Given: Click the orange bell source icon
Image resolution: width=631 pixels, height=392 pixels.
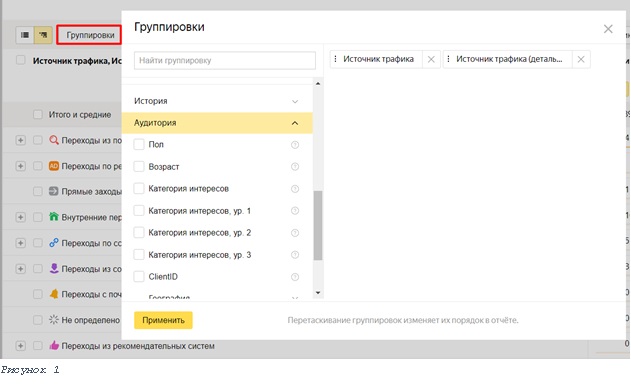Looking at the screenshot, I should coord(54,294).
